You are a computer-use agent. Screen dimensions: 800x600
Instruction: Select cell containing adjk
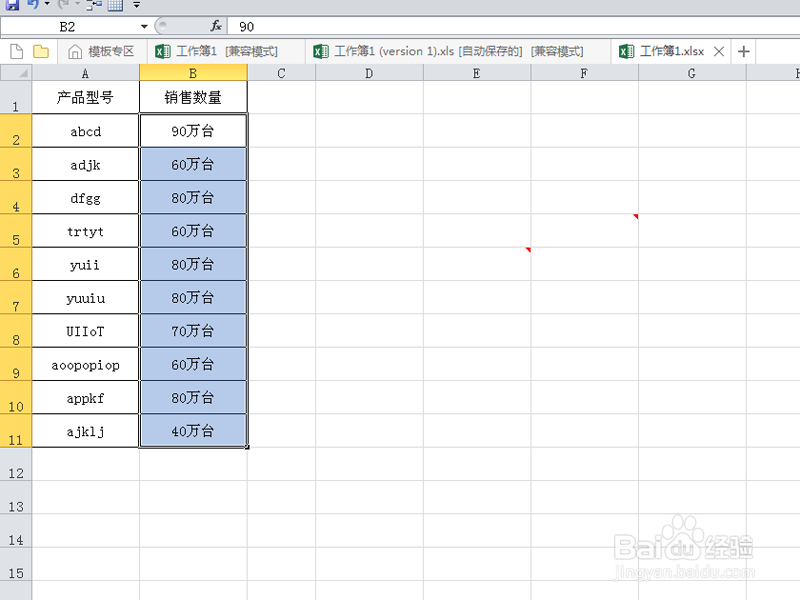coord(85,164)
